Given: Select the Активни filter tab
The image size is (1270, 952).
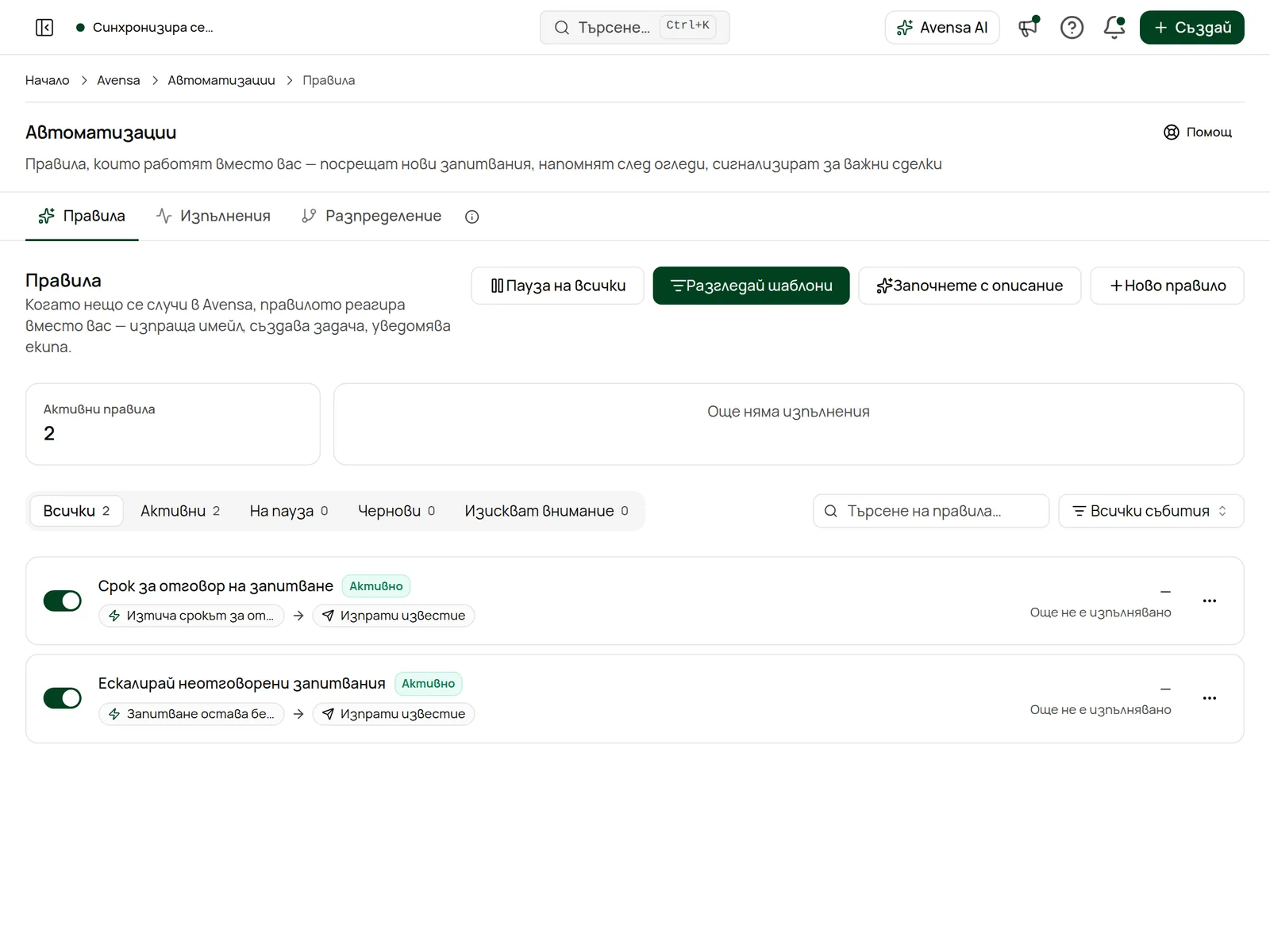Looking at the screenshot, I should coord(180,511).
